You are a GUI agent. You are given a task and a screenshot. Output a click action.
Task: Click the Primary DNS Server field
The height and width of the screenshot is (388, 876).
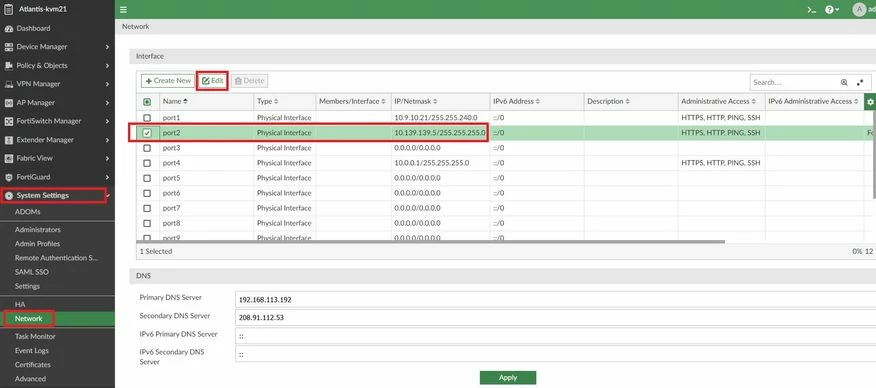click(555, 300)
